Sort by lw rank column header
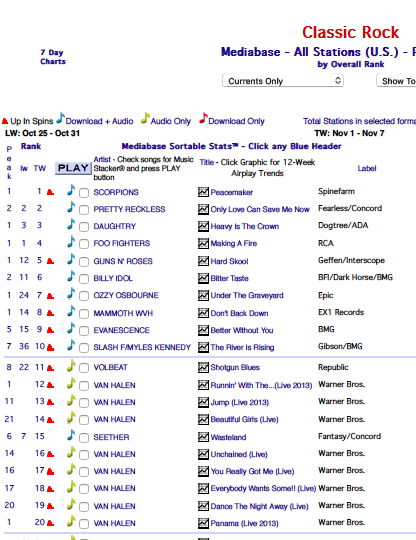This screenshot has width=416, height=540. tap(24, 168)
